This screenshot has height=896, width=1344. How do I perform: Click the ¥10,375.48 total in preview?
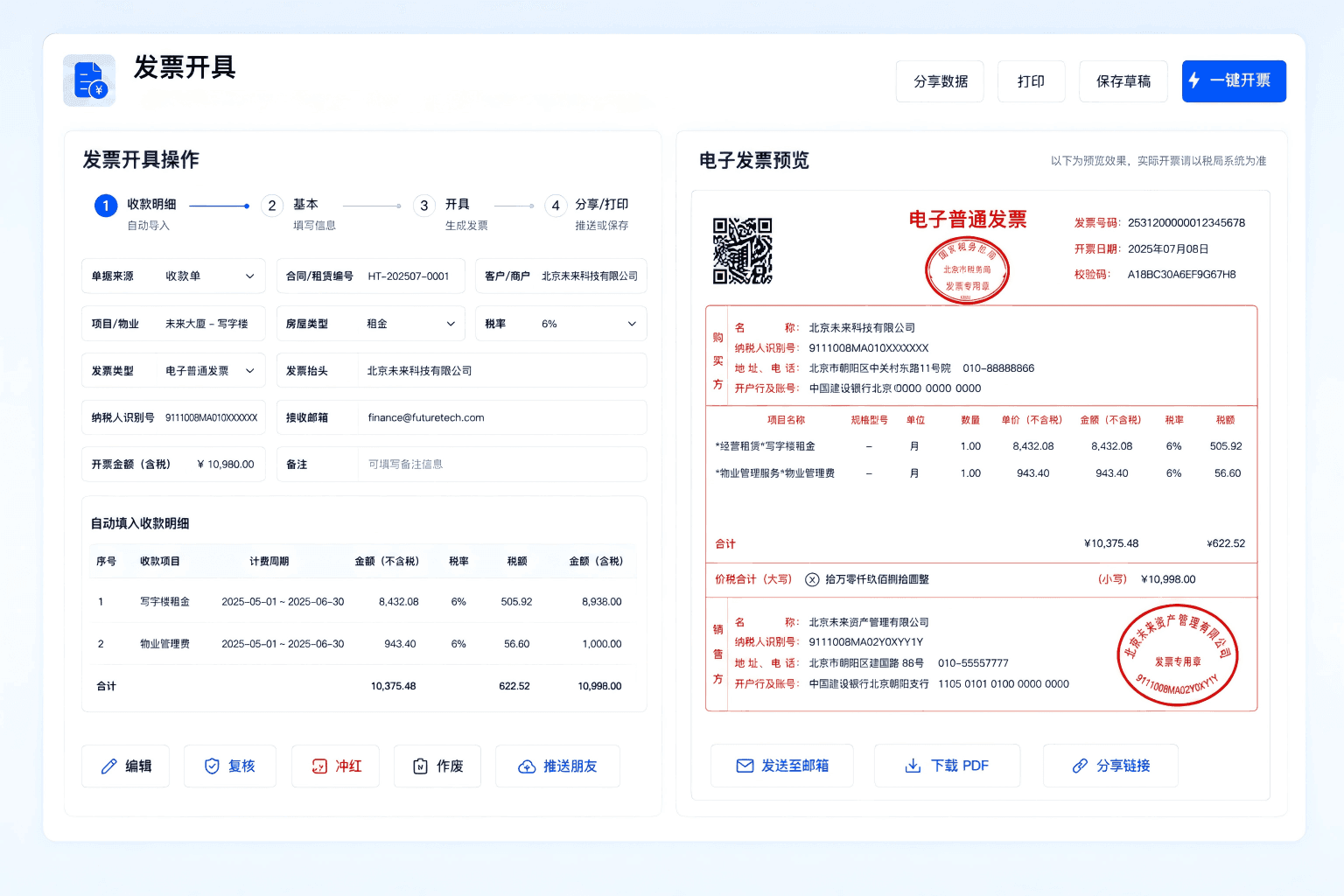1111,543
